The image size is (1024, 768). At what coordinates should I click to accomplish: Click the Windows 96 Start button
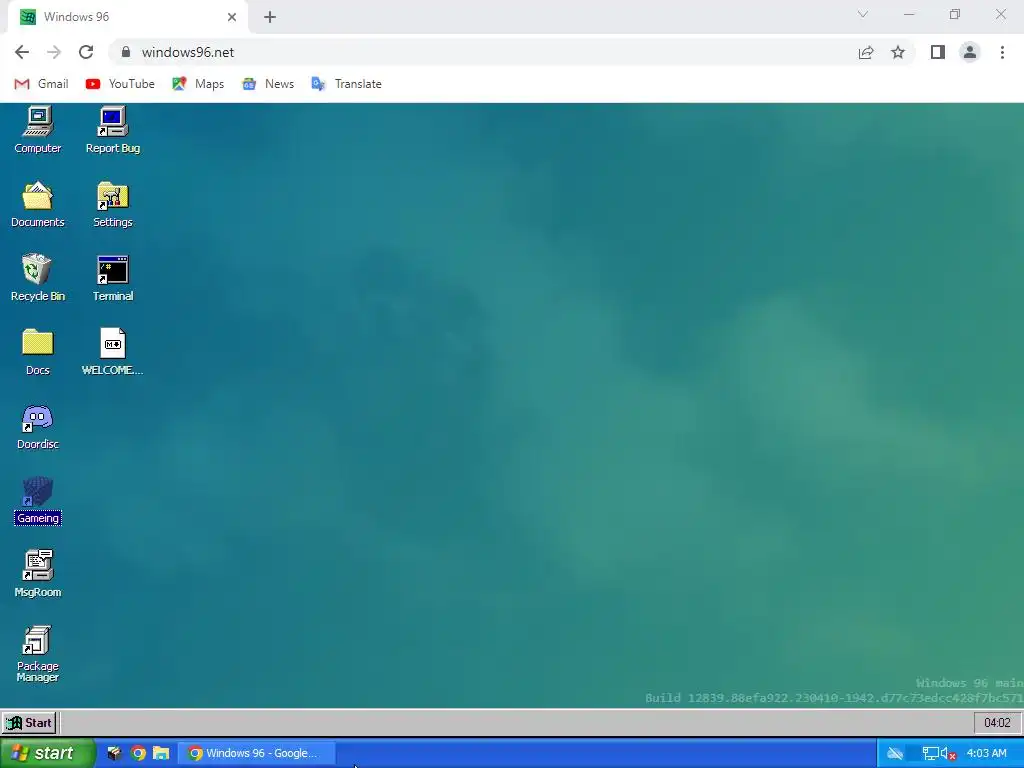point(29,723)
